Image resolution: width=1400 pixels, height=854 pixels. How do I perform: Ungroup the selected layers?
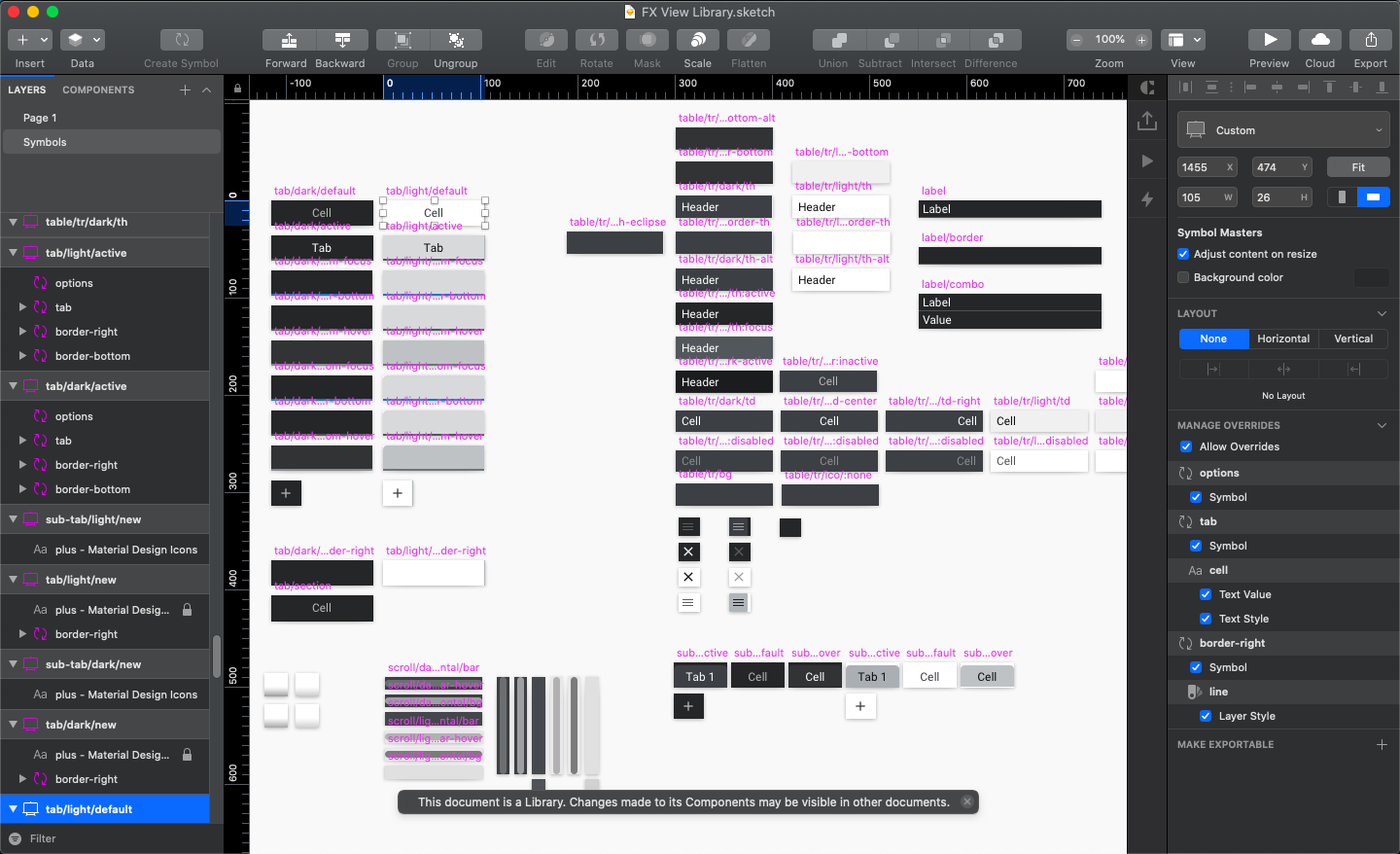[x=456, y=40]
